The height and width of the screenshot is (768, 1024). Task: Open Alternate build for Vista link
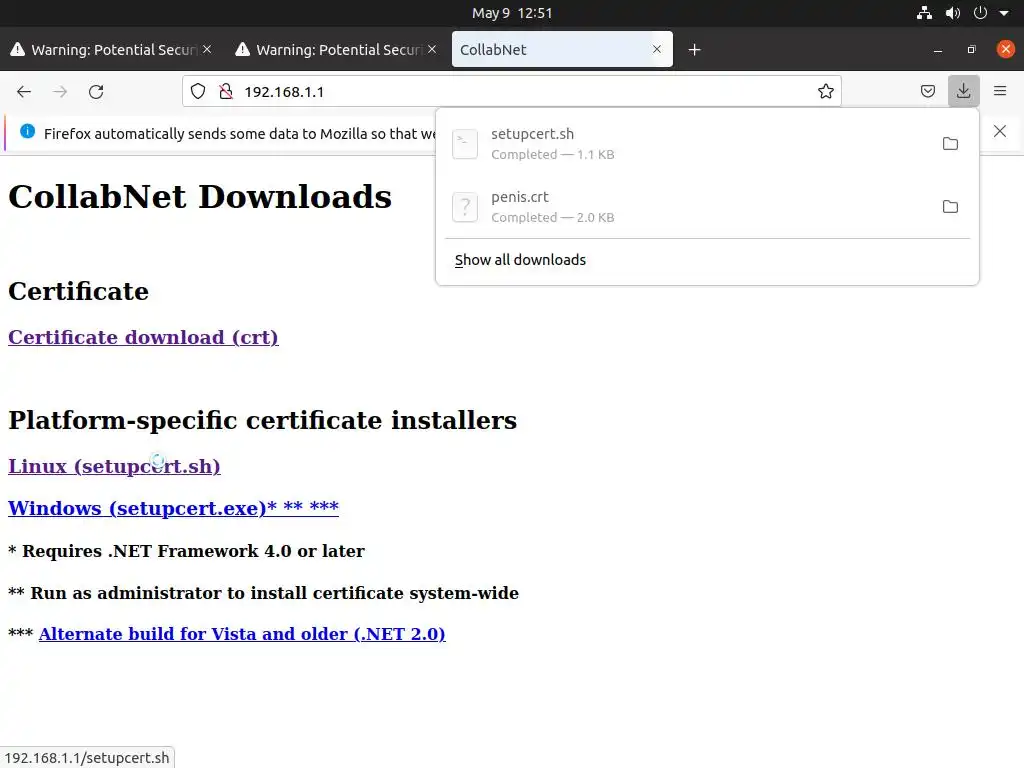pos(242,634)
